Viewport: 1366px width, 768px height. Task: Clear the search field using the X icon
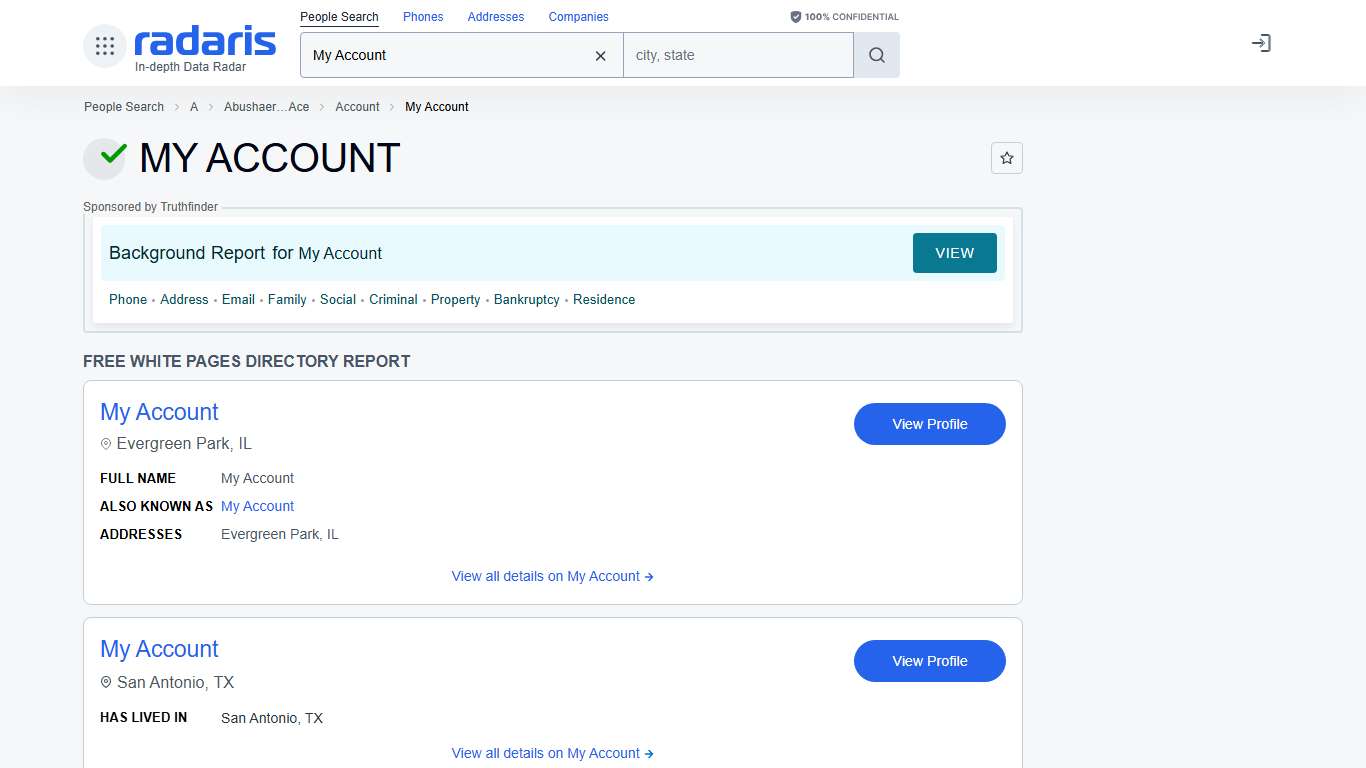pyautogui.click(x=600, y=56)
